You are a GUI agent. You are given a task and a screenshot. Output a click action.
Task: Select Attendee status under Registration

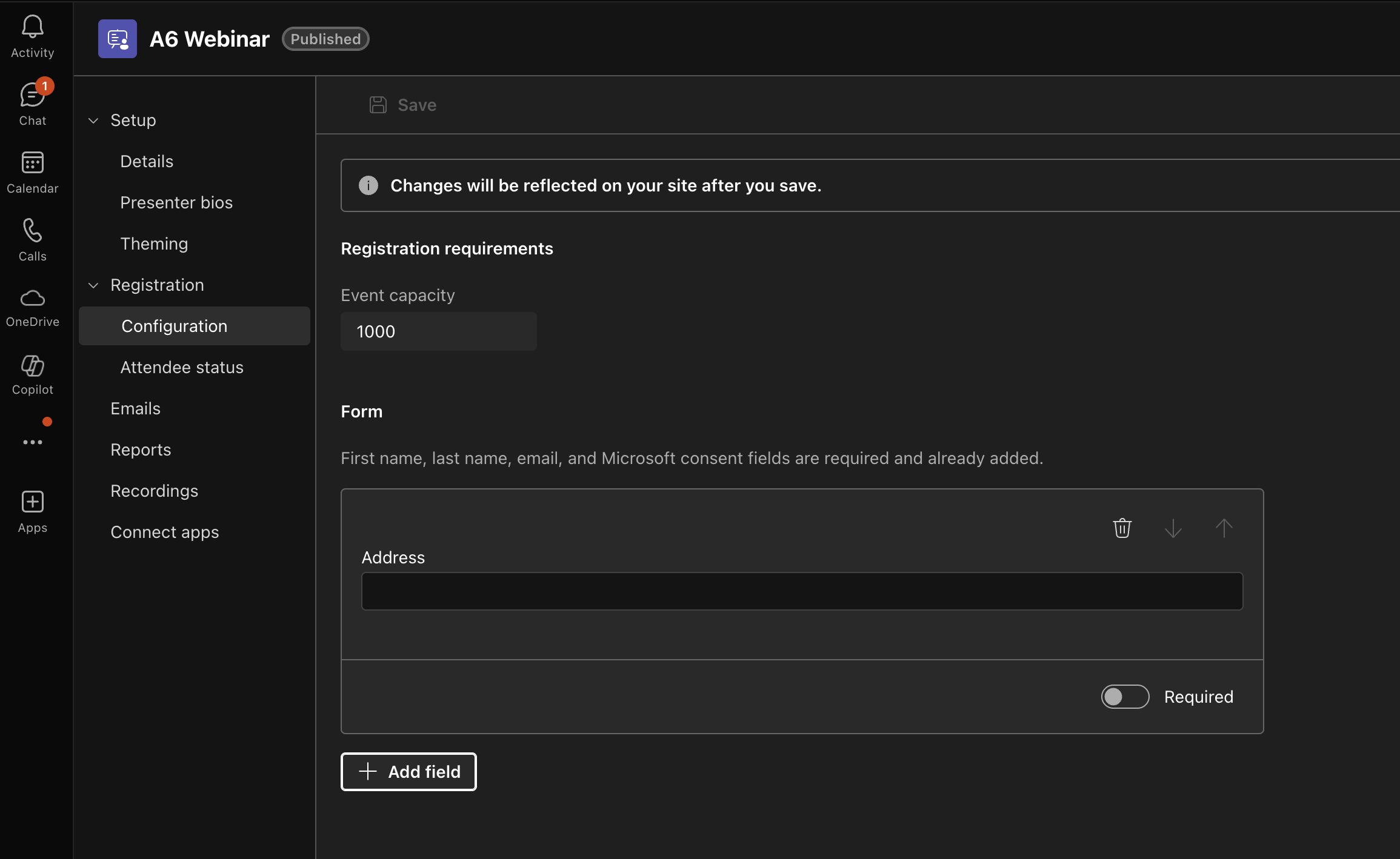click(181, 367)
